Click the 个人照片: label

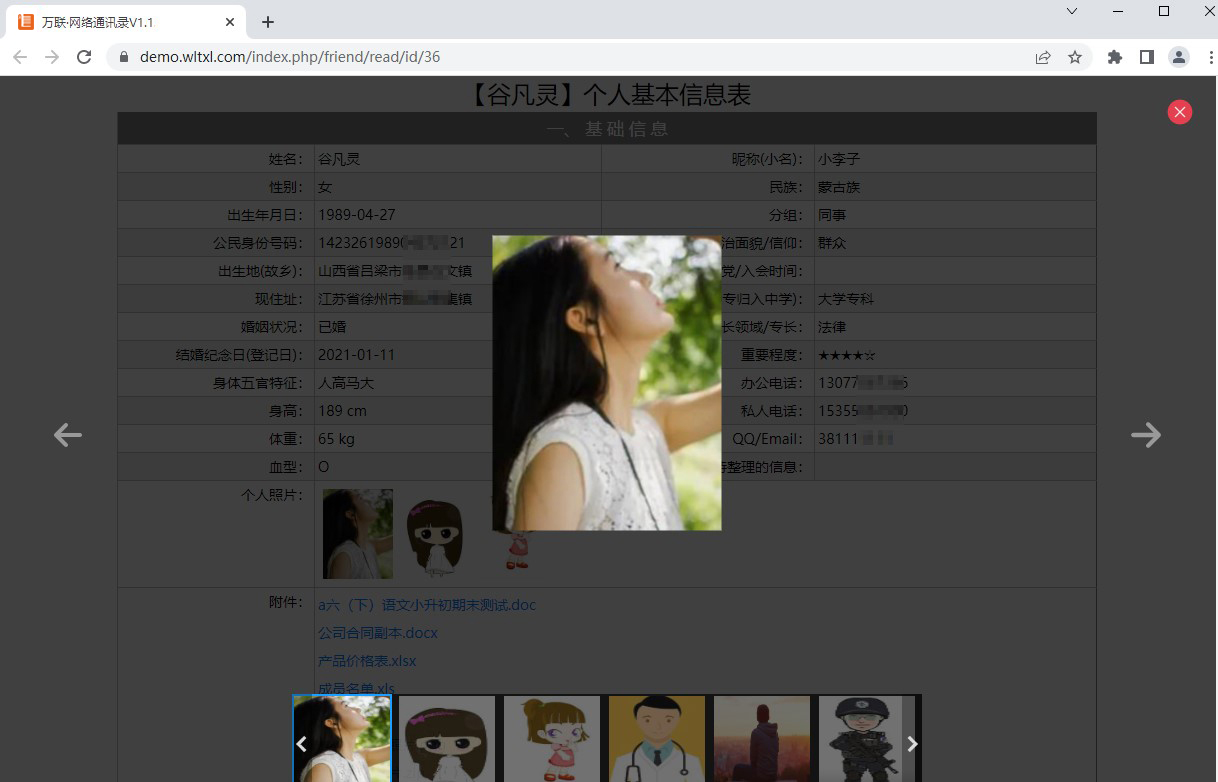pos(272,495)
